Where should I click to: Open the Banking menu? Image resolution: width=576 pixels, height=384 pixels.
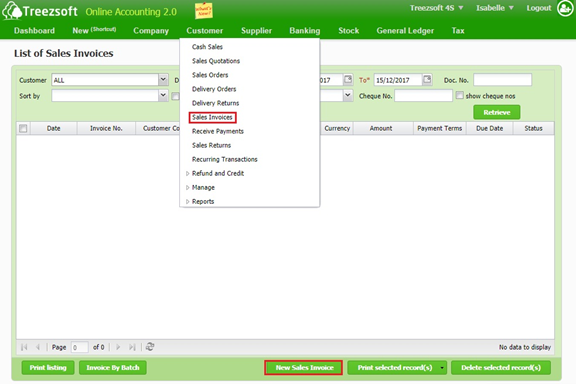[305, 30]
